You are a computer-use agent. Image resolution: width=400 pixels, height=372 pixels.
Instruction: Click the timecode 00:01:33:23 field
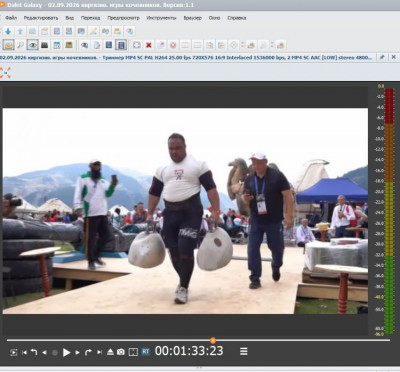(x=189, y=351)
